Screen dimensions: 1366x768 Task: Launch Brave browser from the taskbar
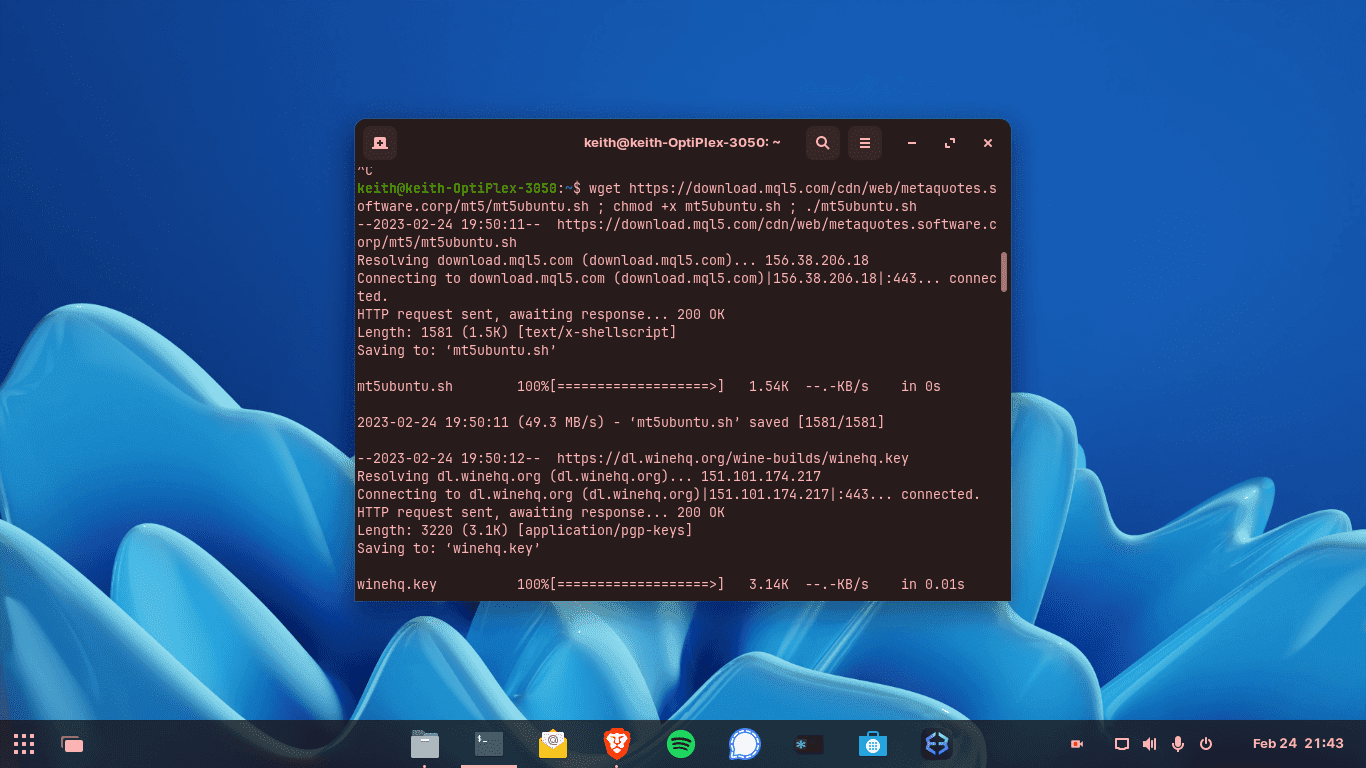click(617, 744)
